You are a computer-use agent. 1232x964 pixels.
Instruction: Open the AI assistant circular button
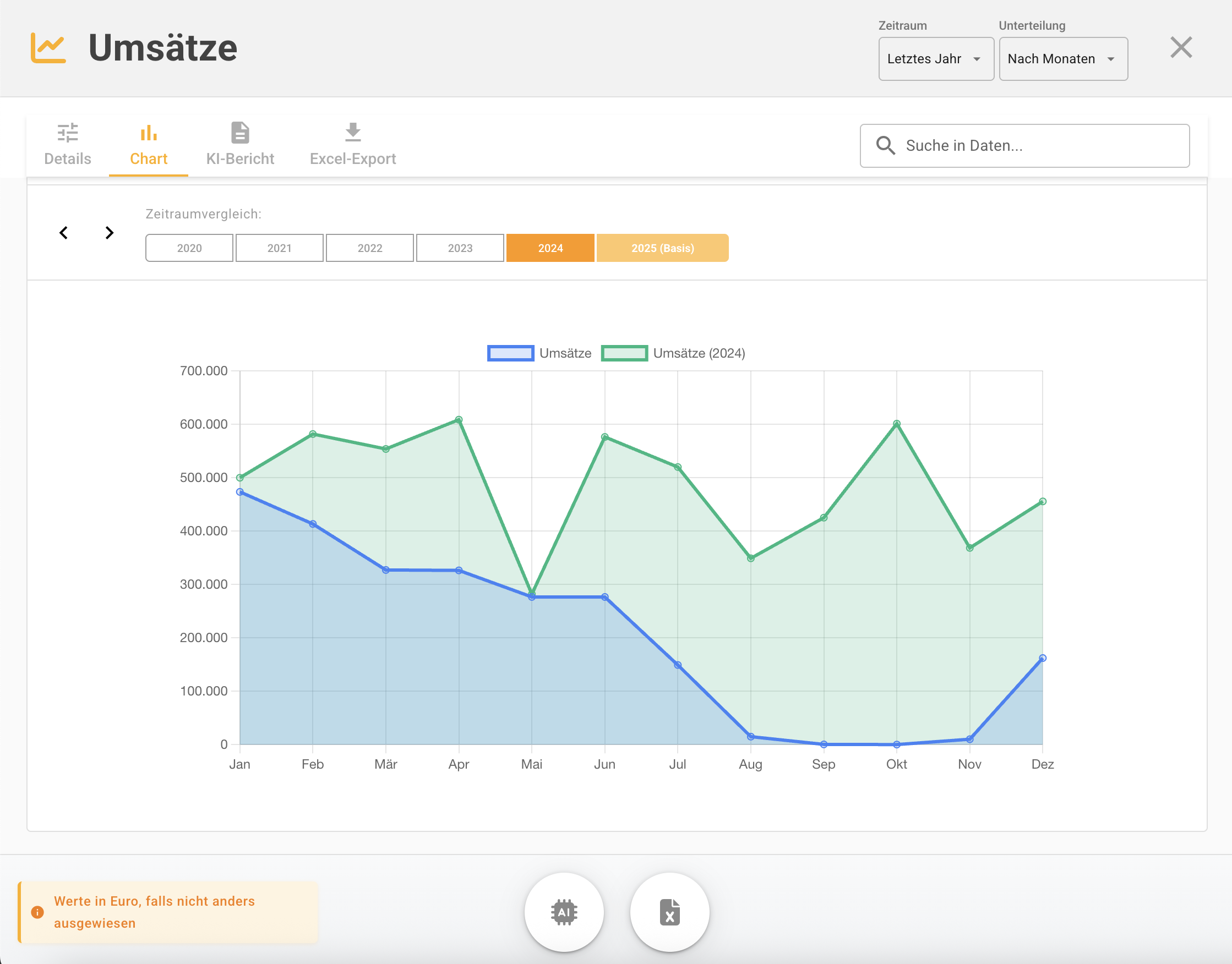pyautogui.click(x=564, y=912)
